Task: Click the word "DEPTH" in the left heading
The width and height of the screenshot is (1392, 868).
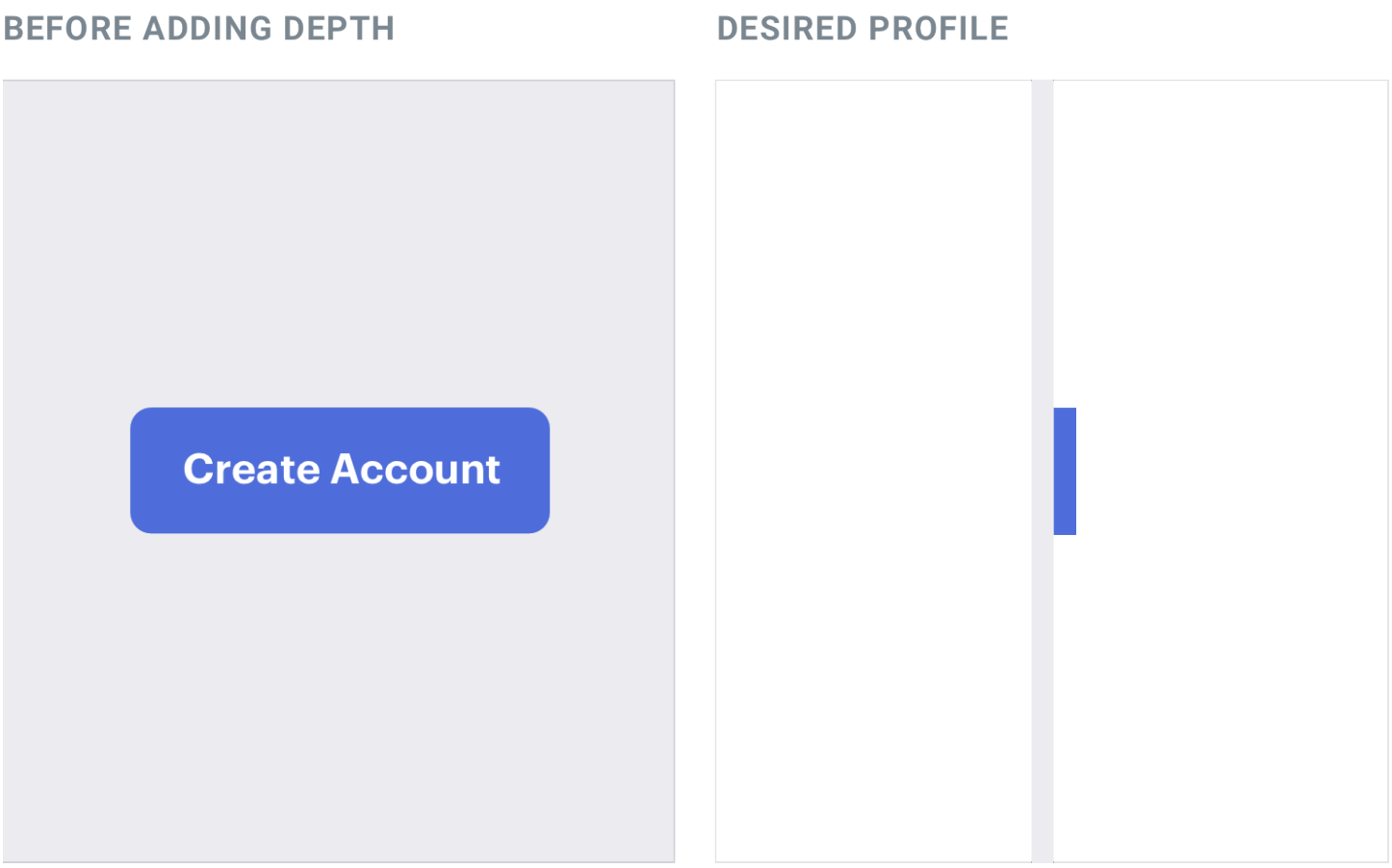Action: click(x=338, y=29)
